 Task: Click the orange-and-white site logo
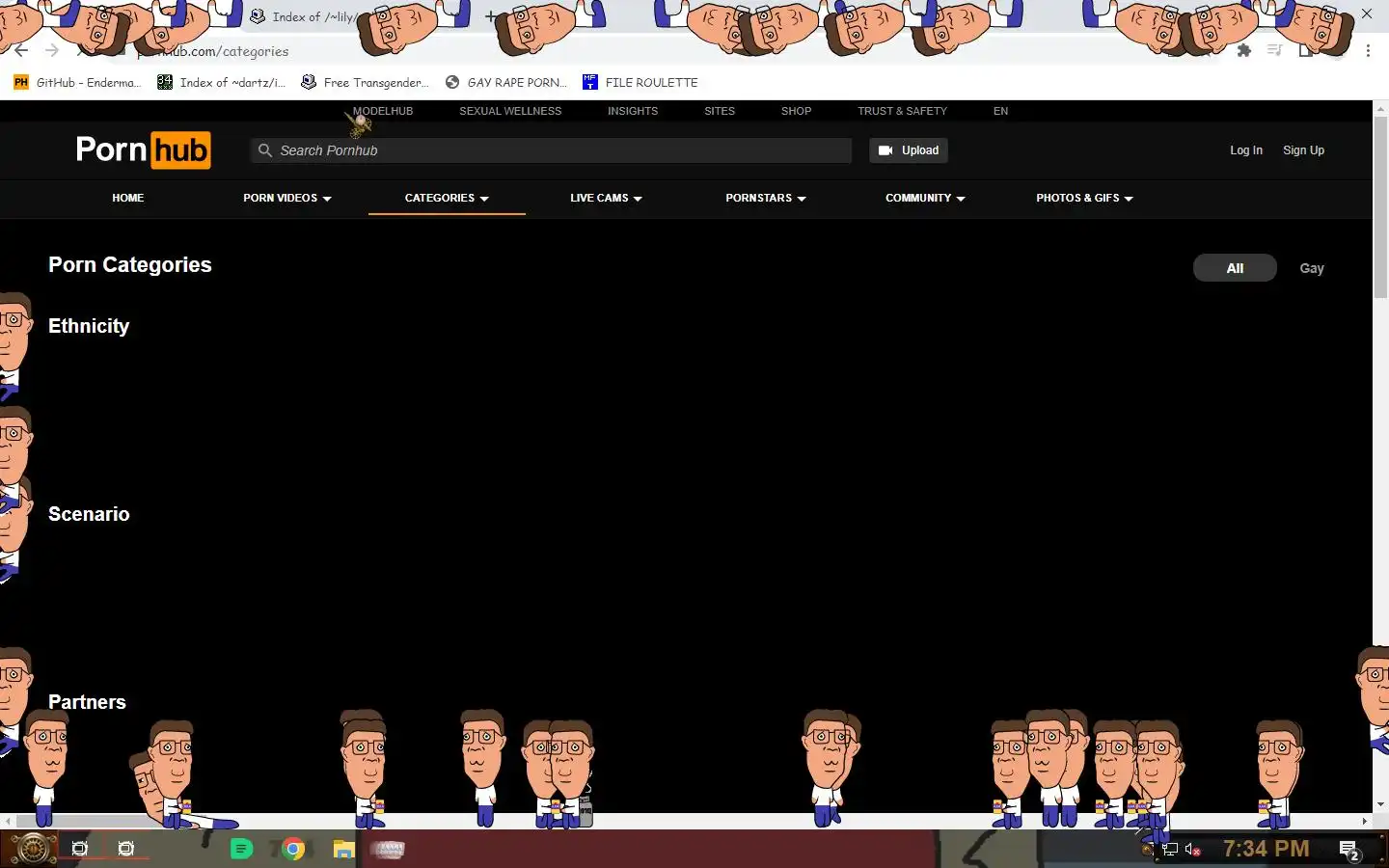(x=144, y=150)
